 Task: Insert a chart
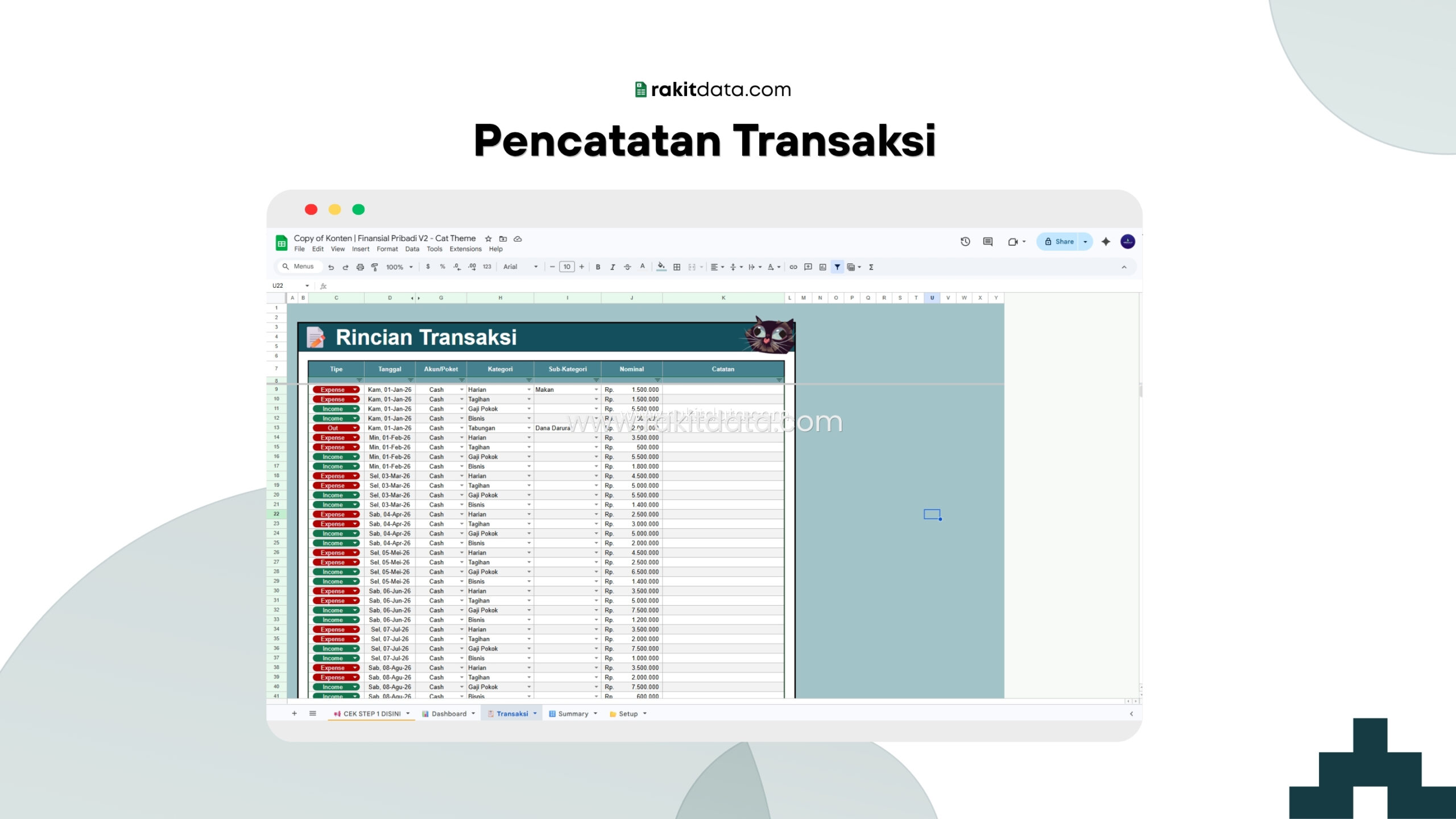823,267
